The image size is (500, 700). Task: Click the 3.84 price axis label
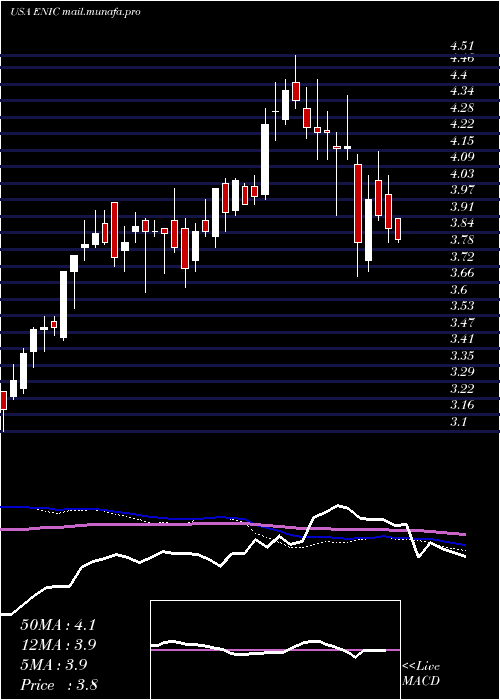[x=462, y=223]
